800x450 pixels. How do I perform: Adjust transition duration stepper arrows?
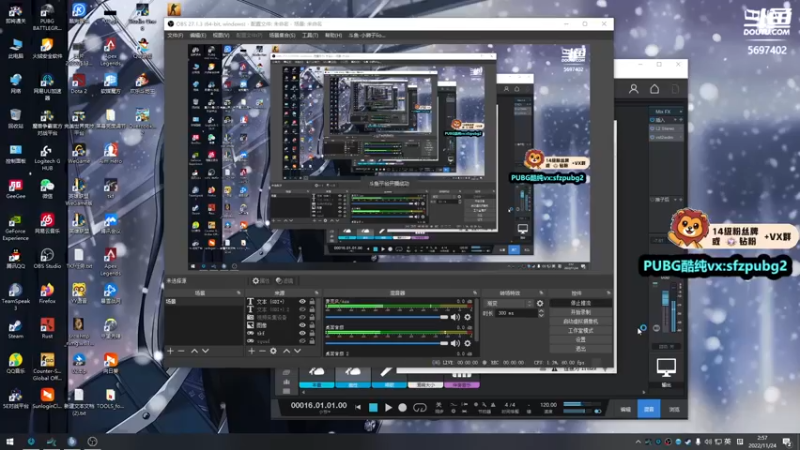click(x=541, y=313)
